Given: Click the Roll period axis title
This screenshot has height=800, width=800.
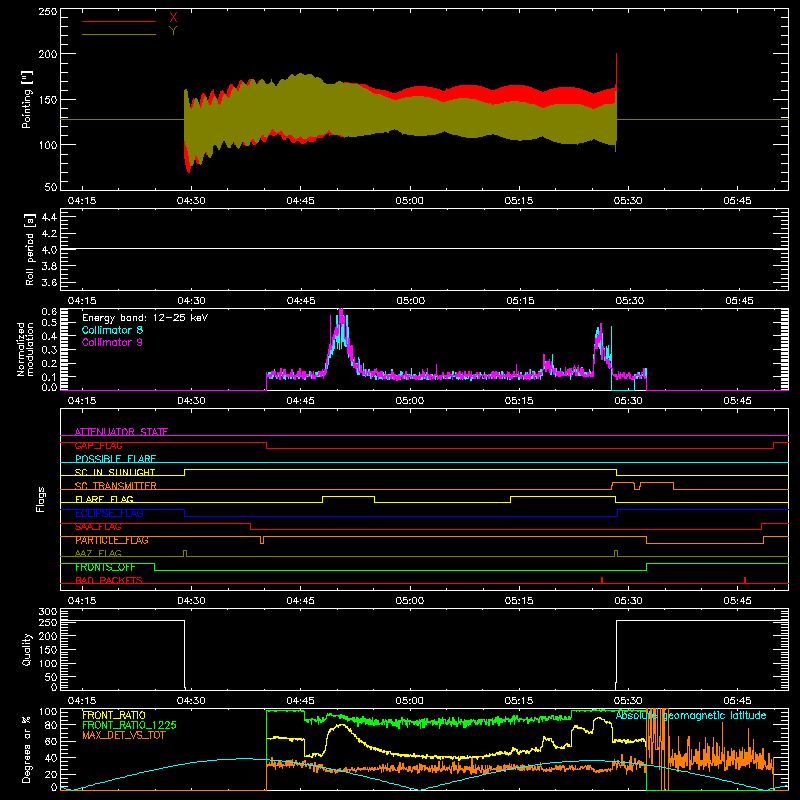Looking at the screenshot, I should tap(29, 249).
